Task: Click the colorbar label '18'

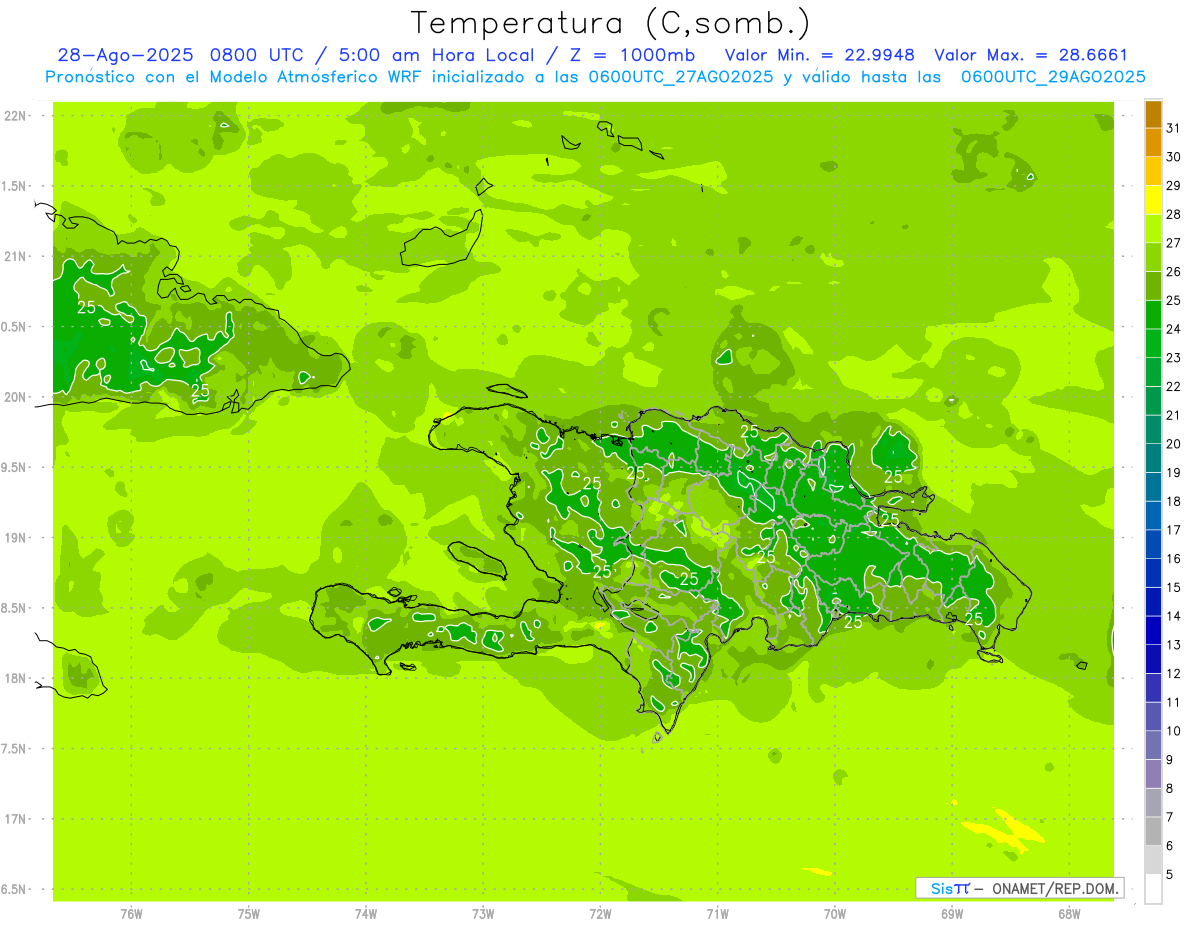Action: (1173, 501)
